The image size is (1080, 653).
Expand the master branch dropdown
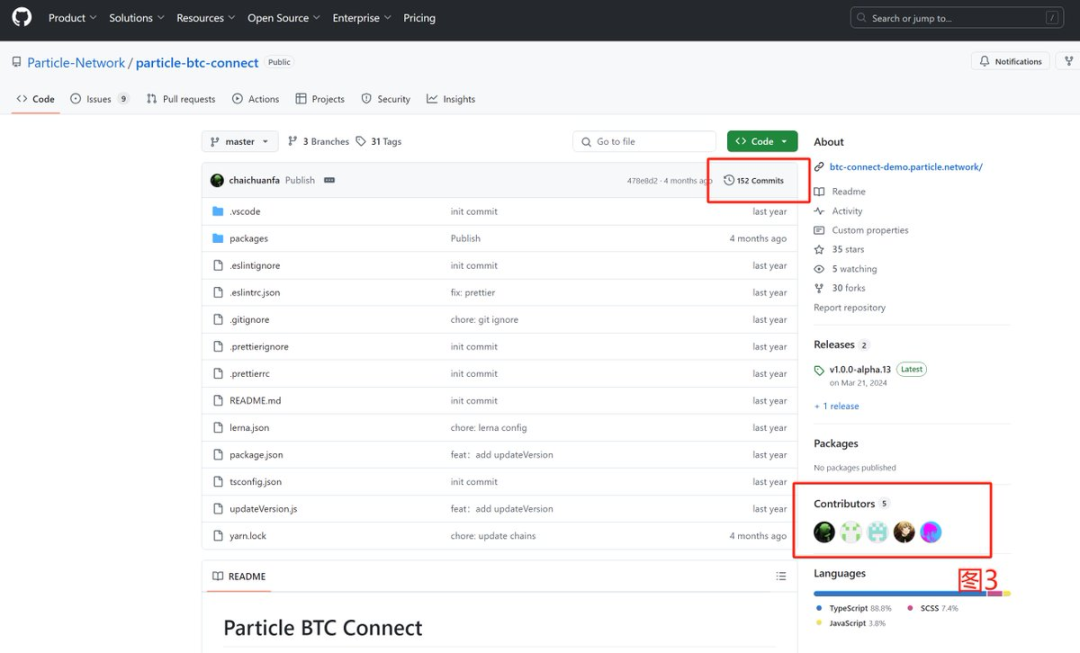point(240,142)
